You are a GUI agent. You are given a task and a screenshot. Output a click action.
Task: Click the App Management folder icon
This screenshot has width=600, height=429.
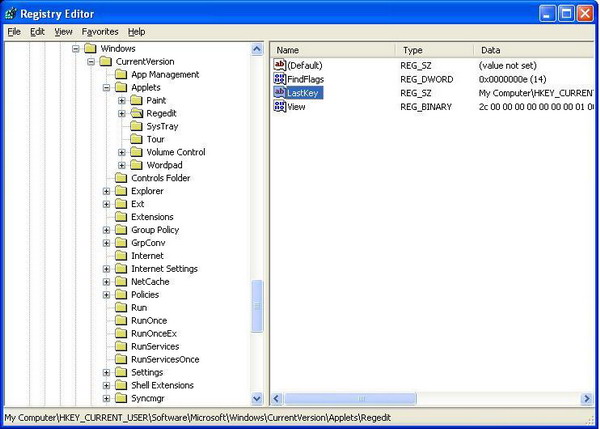point(121,74)
